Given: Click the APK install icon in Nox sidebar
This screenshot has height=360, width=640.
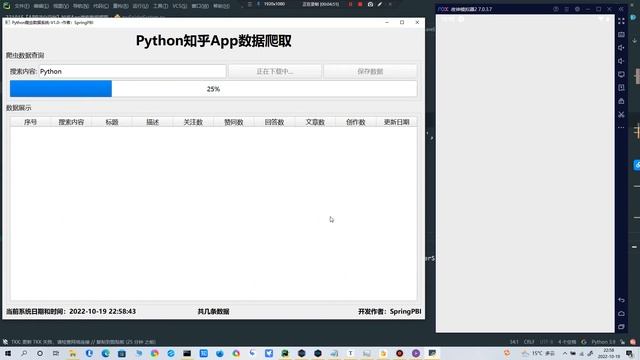Looking at the screenshot, I should (621, 88).
